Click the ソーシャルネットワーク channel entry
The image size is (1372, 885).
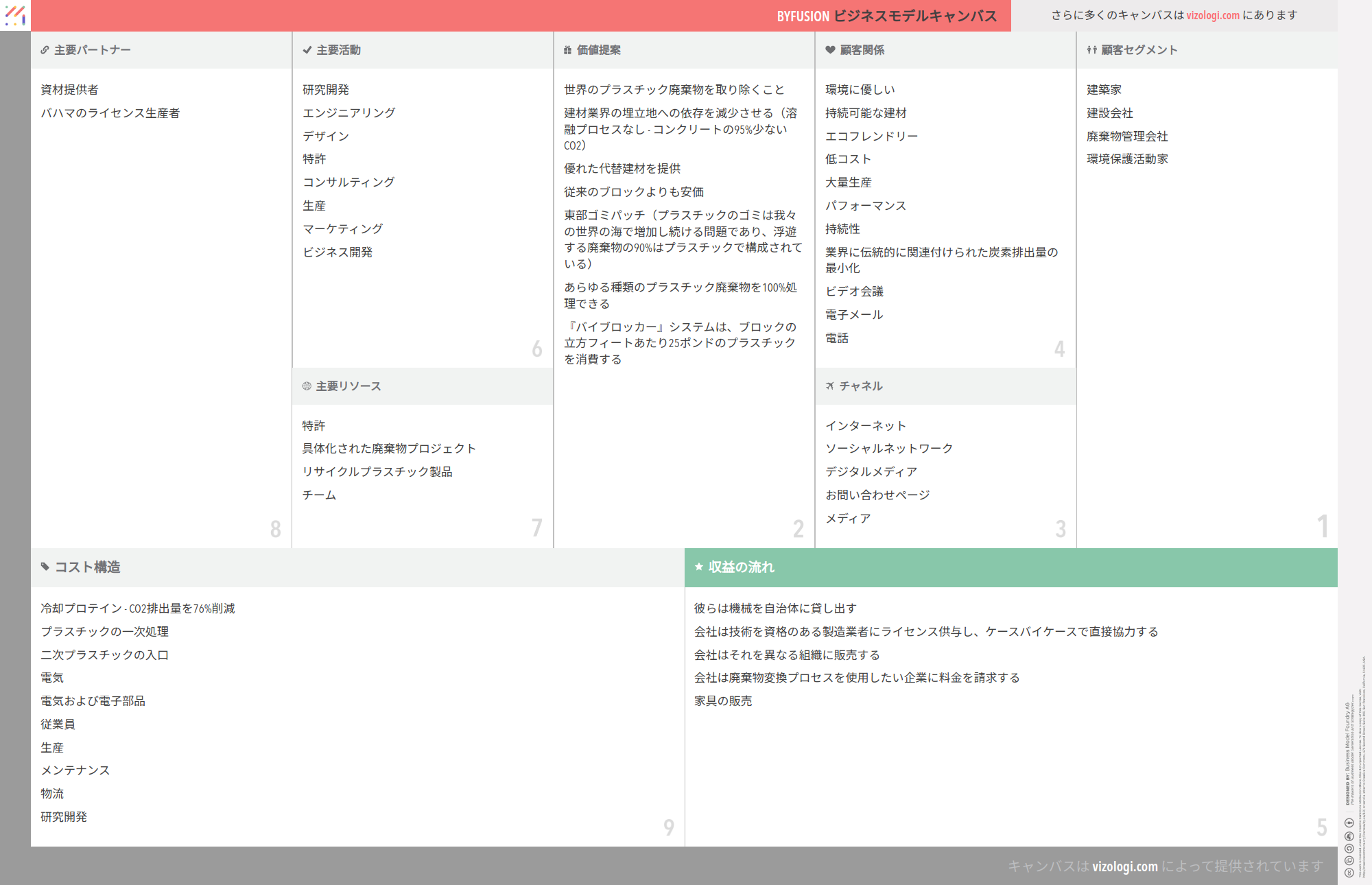889,449
